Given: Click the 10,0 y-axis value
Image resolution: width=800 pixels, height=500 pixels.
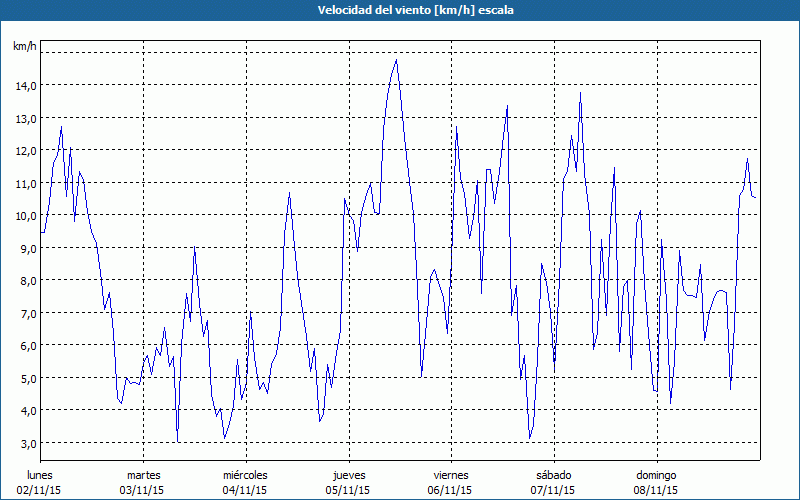Looking at the screenshot, I should [x=25, y=216].
